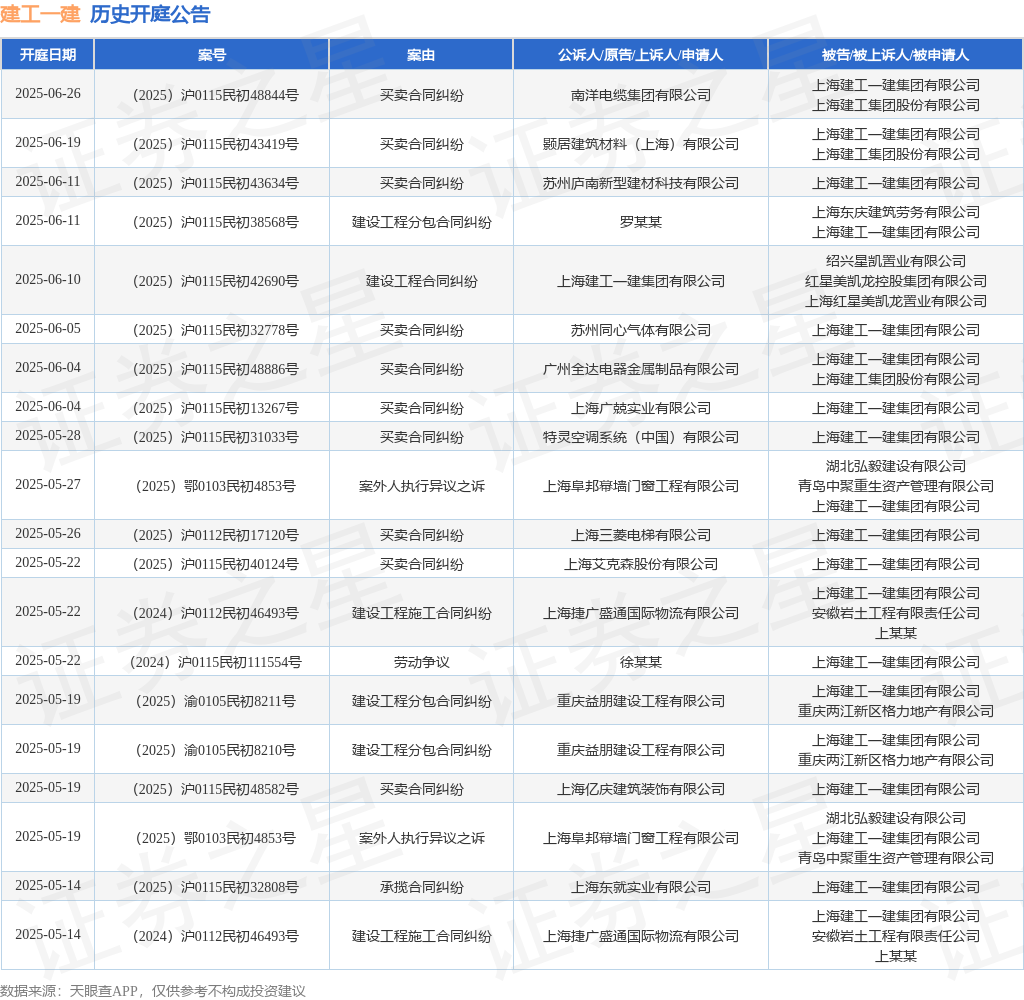Click the 案号 column header
1024x1000 pixels.
tap(212, 55)
